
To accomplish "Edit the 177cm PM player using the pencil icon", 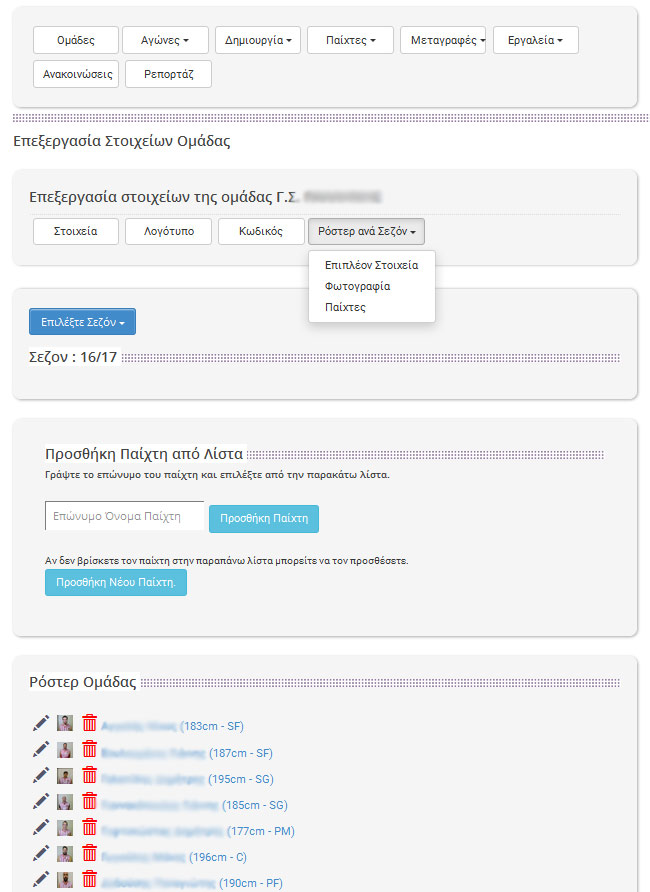I will pos(41,827).
